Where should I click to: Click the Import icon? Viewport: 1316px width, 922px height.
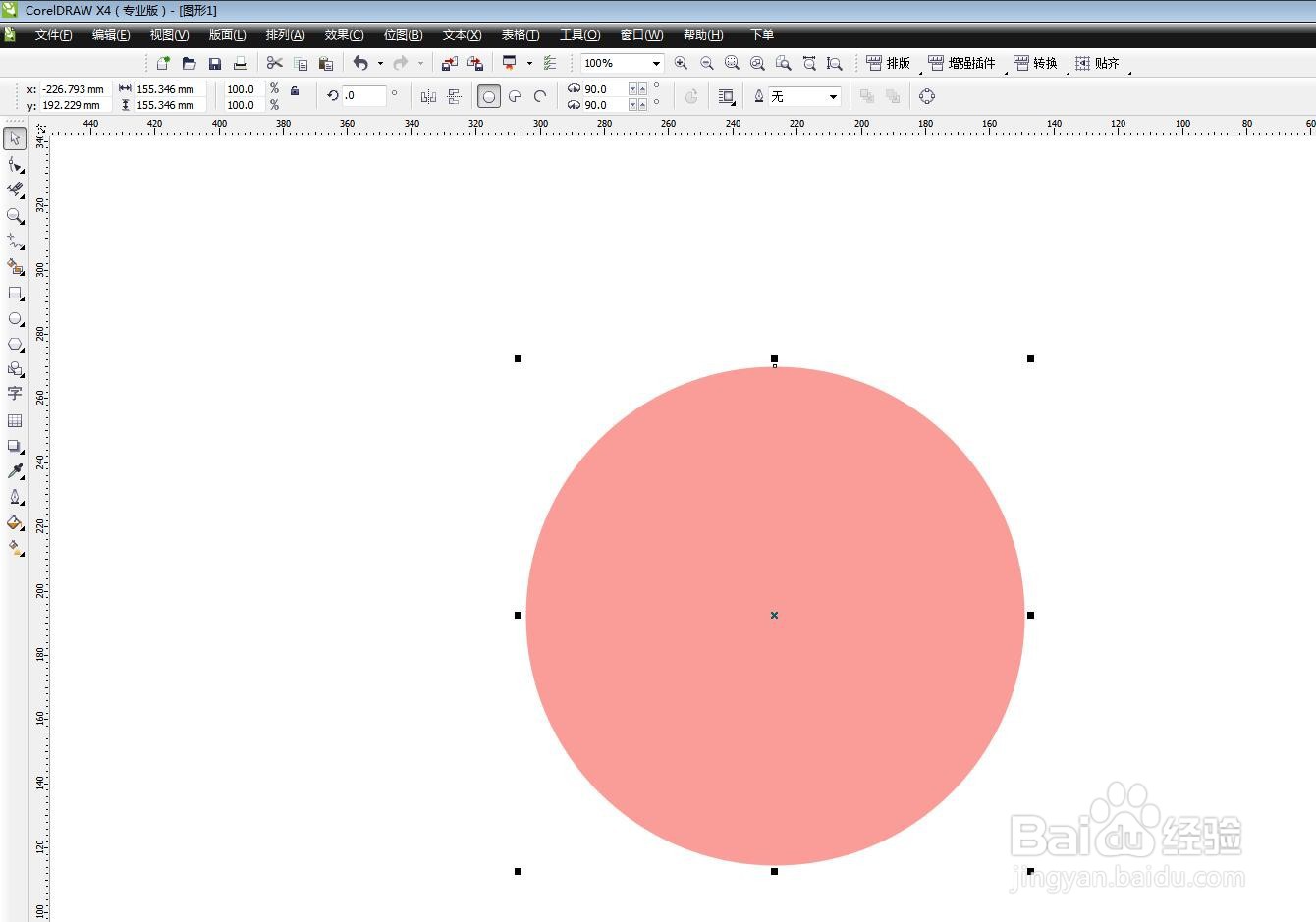coord(450,63)
